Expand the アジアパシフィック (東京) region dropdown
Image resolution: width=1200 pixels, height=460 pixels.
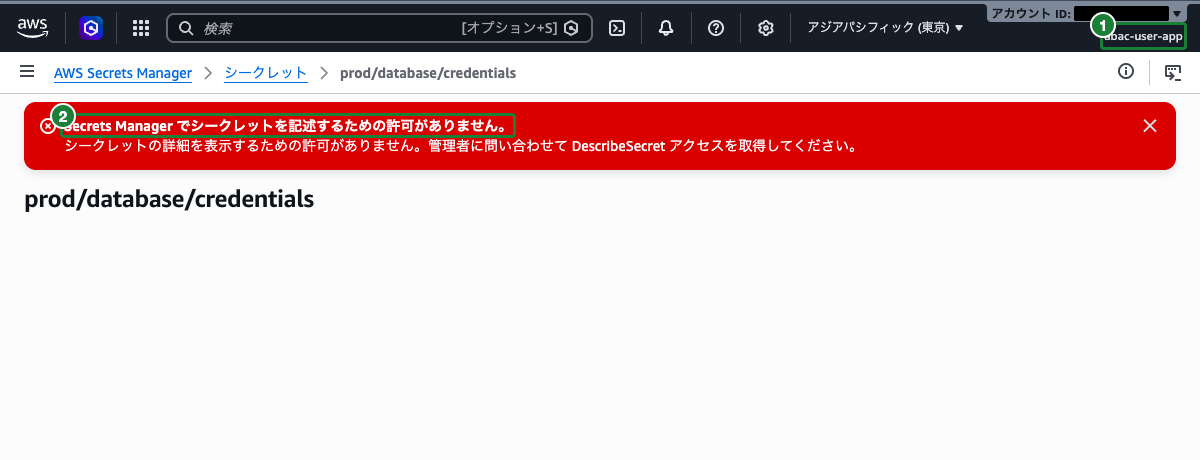point(885,28)
